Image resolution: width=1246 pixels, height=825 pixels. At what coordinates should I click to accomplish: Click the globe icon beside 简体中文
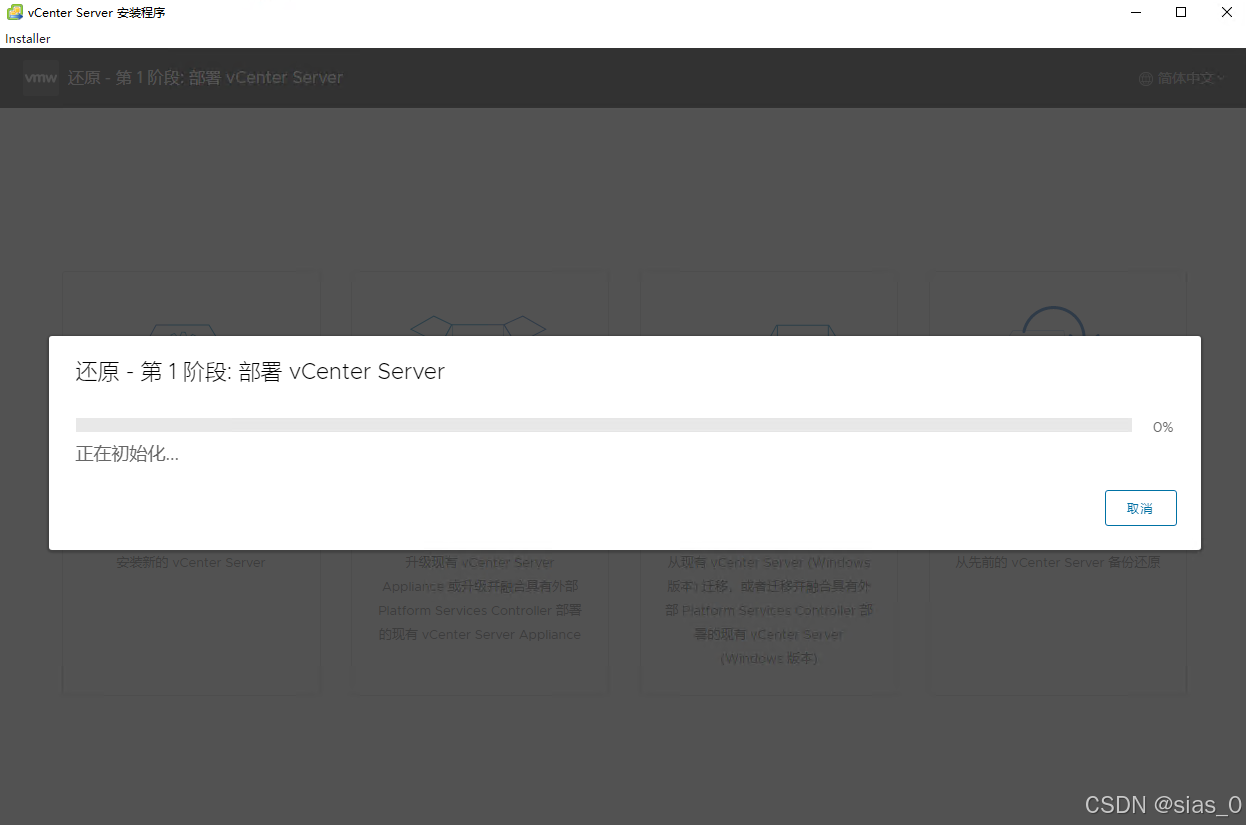[x=1146, y=78]
